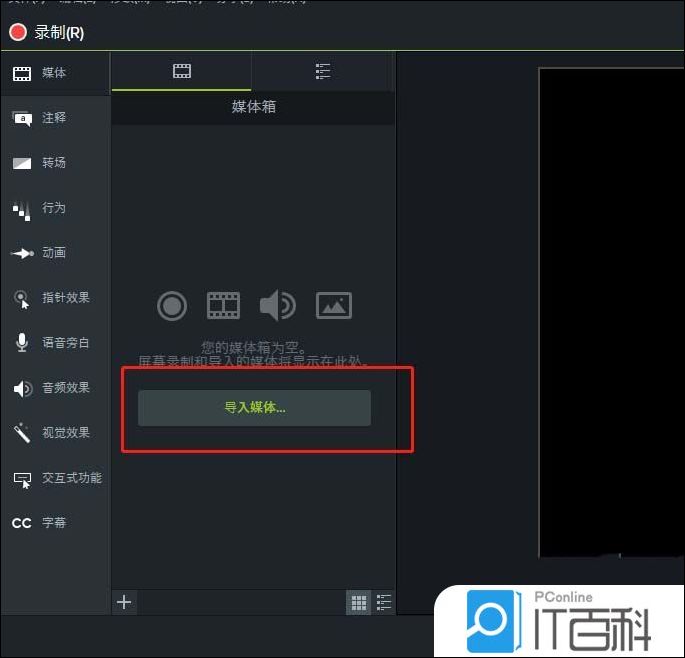Open the 指针效果 cursor effects tab
This screenshot has width=685, height=658.
pyautogui.click(x=55, y=298)
